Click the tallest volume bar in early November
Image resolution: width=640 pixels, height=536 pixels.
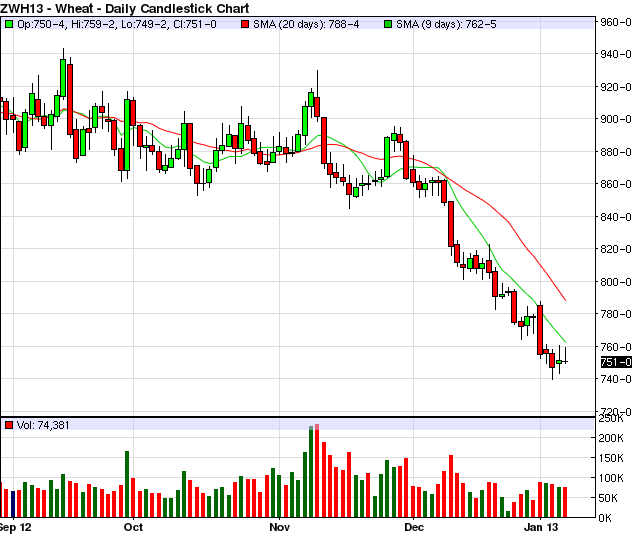click(x=317, y=471)
